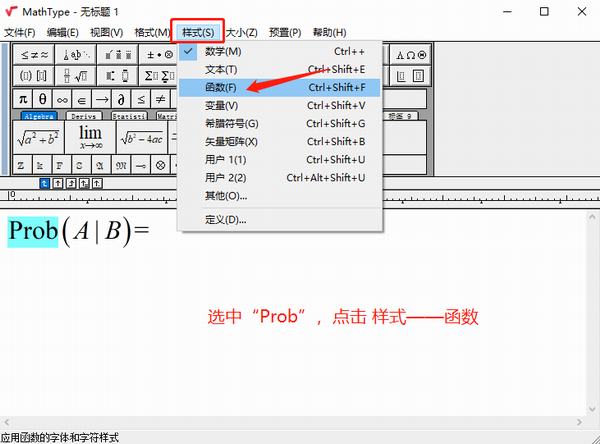Open the spaces and ellipses palette
The height and width of the screenshot is (444, 600).
(76, 55)
